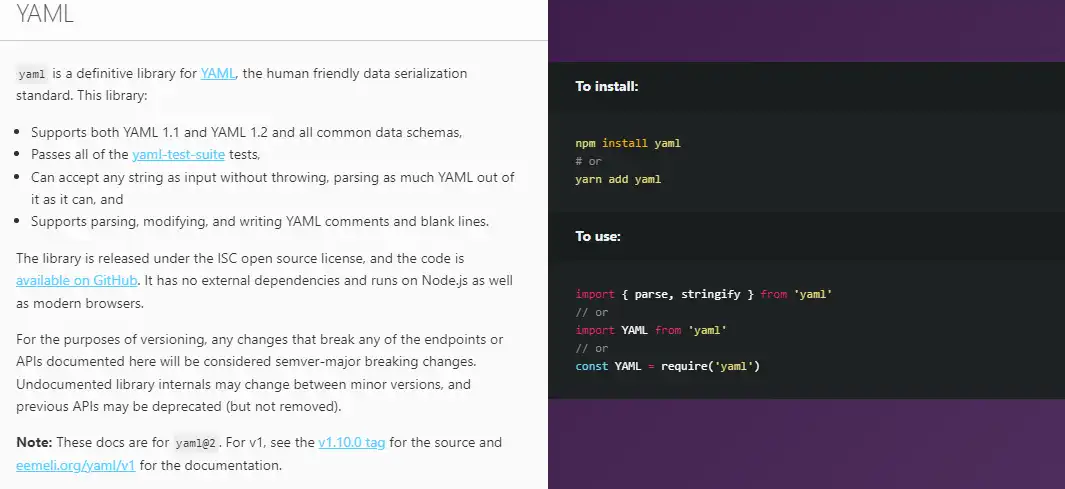Viewport: 1065px width, 489px height.
Task: Click the inline 'yaml@2' code label
Action: point(196,443)
